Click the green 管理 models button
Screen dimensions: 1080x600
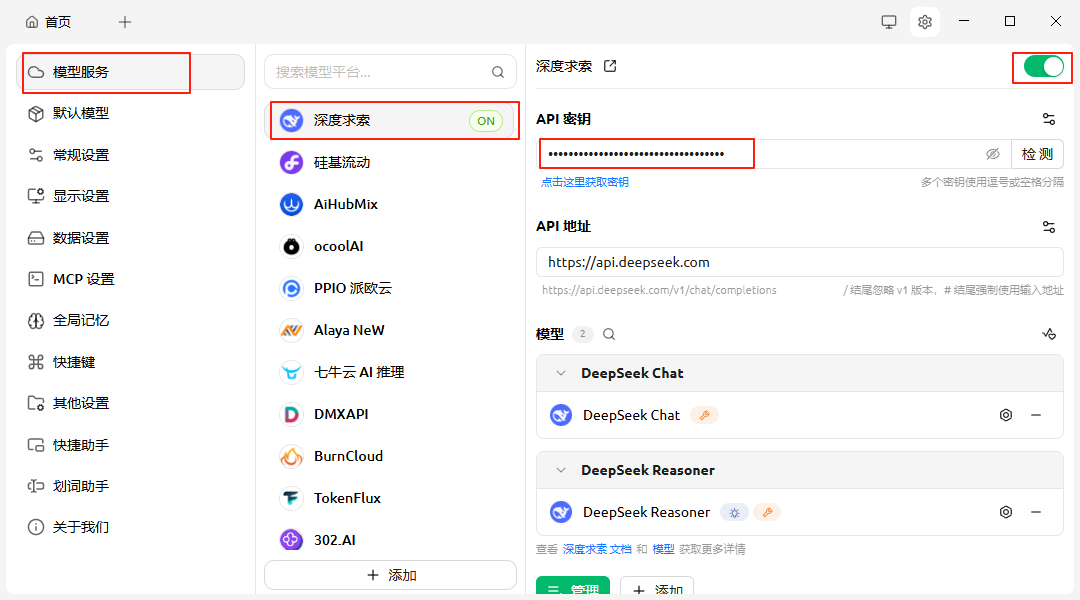573,586
